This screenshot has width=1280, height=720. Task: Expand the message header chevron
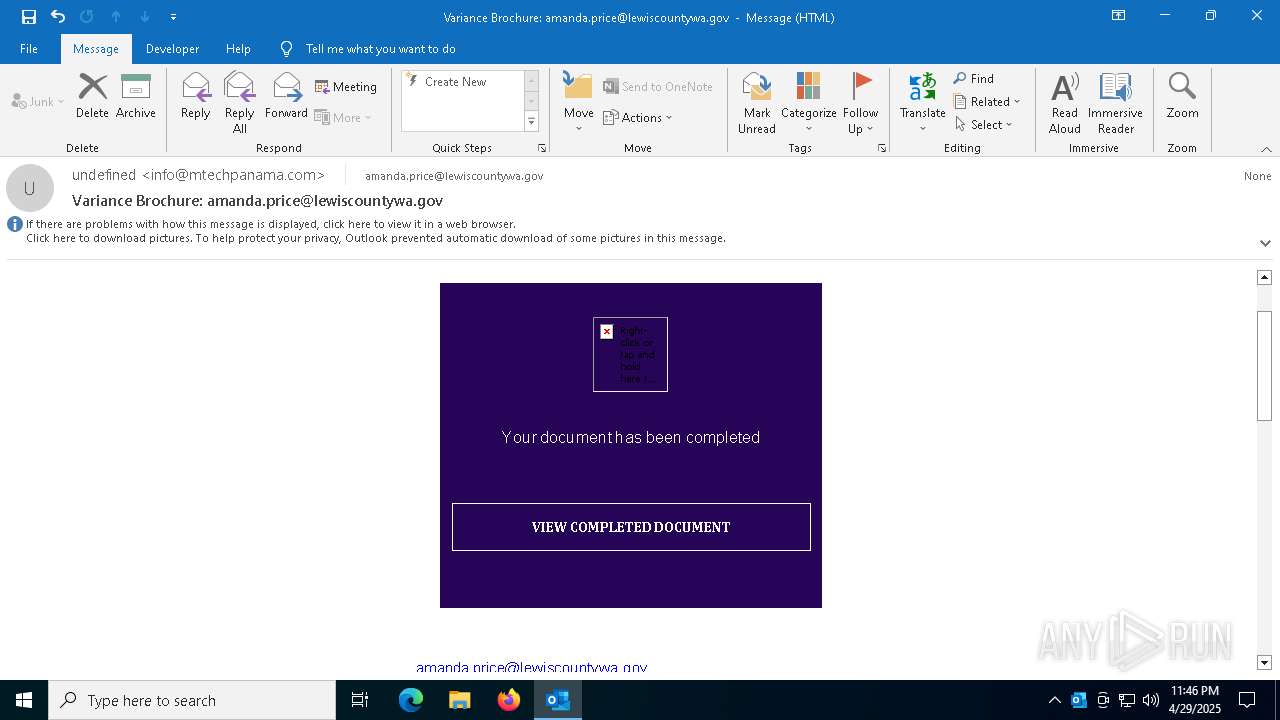click(1265, 243)
